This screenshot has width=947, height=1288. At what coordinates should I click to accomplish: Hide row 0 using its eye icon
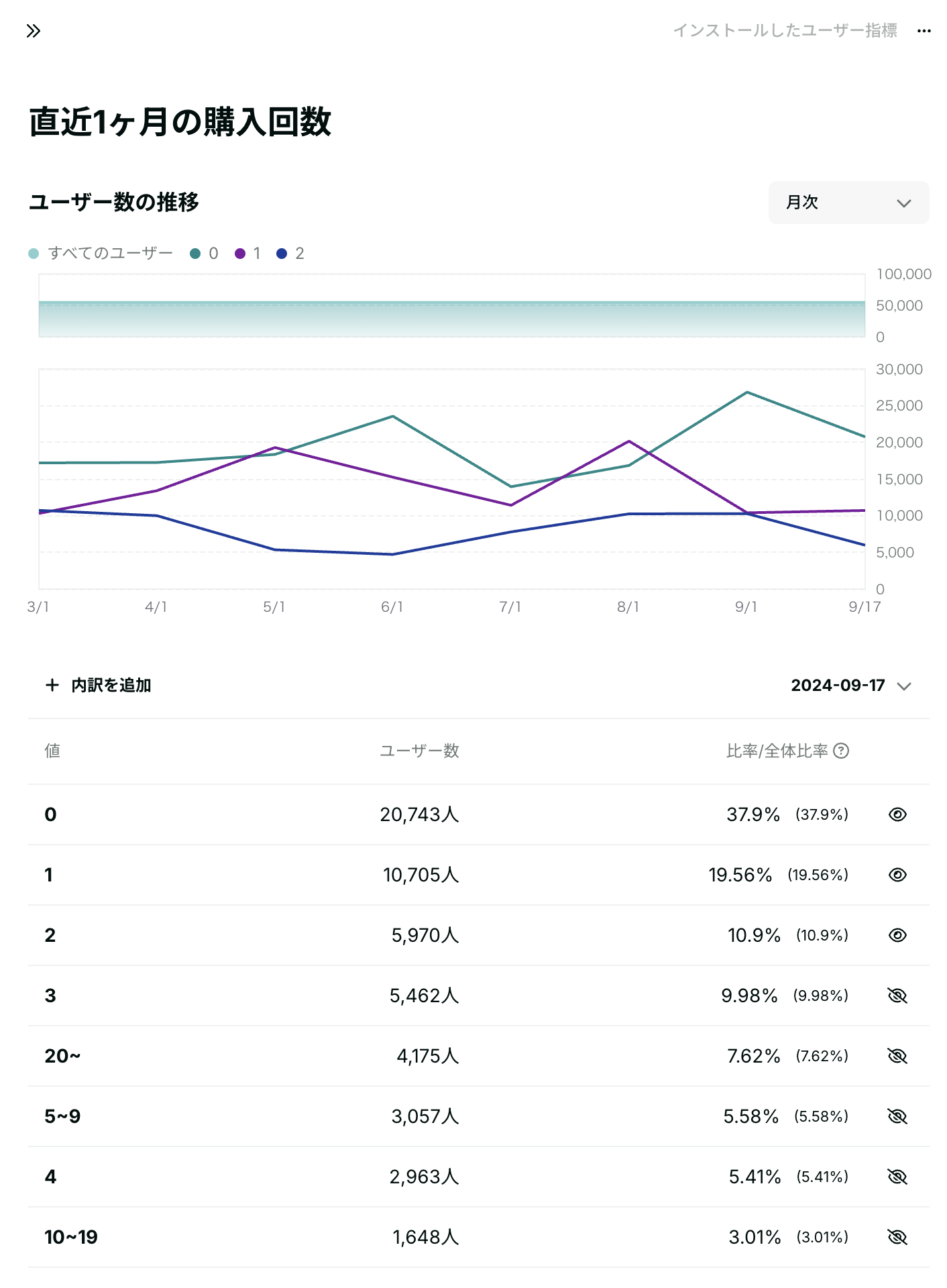click(x=897, y=814)
